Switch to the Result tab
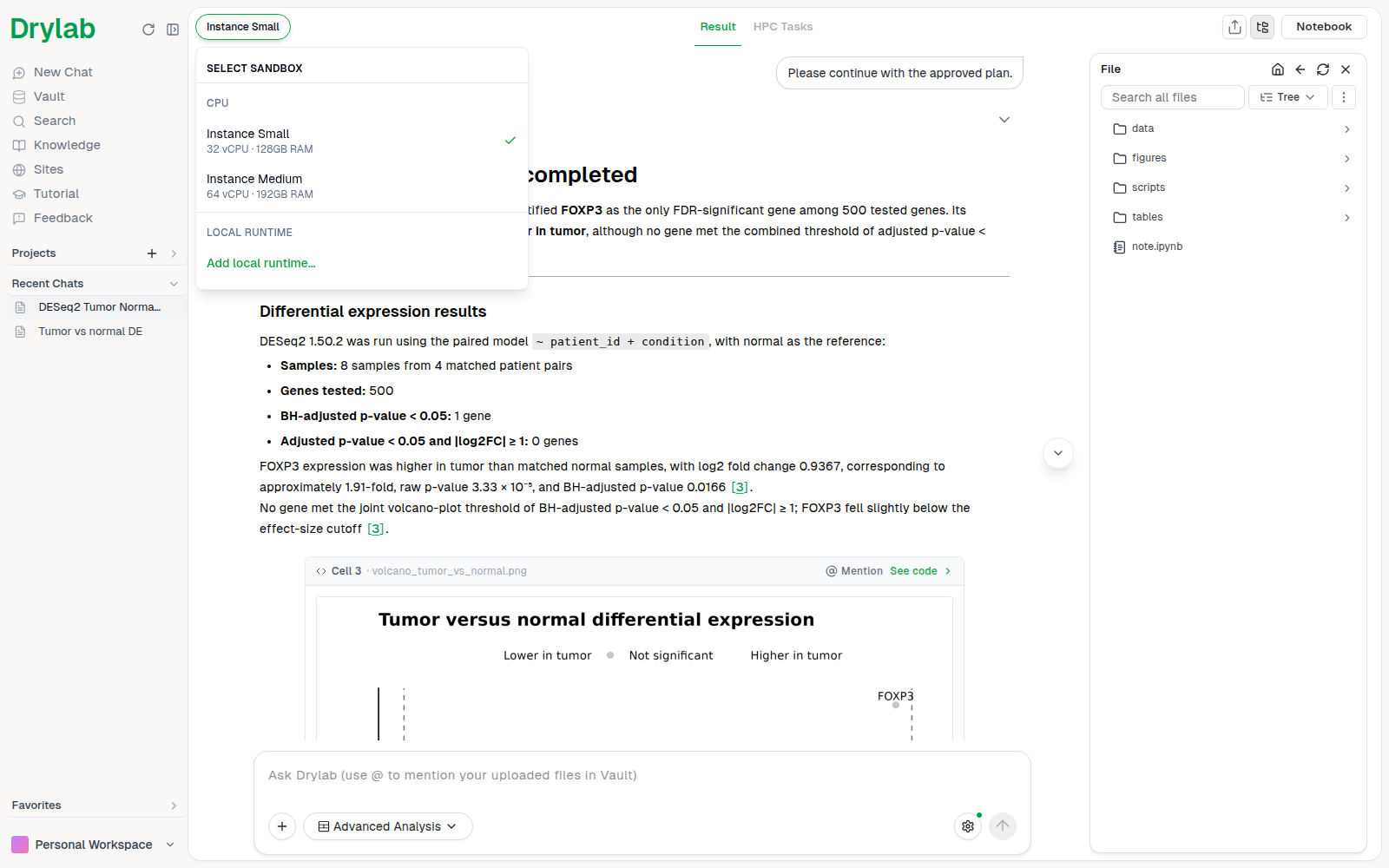1389x868 pixels. point(718,27)
